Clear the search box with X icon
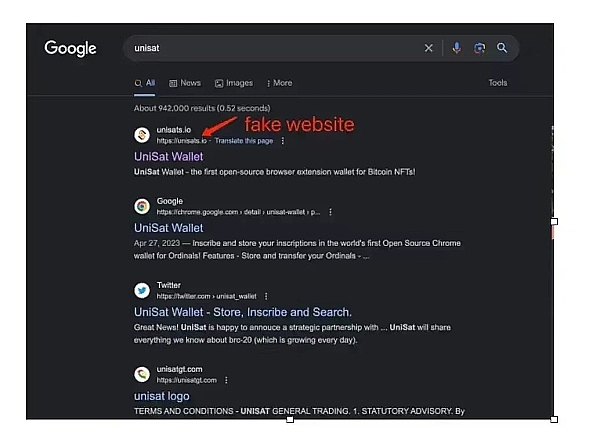The image size is (600, 448). pyautogui.click(x=429, y=48)
